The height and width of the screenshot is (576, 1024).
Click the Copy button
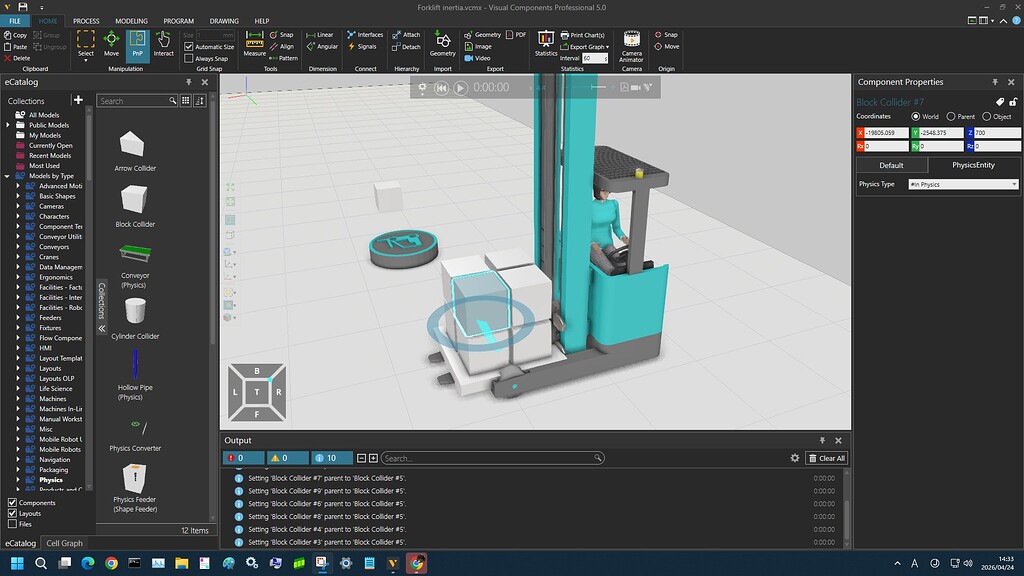16,35
